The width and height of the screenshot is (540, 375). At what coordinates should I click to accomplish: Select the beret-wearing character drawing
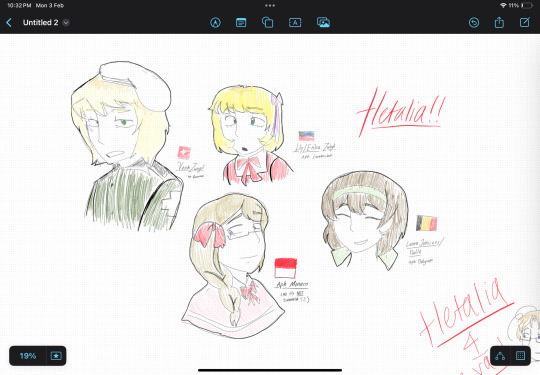pos(127,146)
